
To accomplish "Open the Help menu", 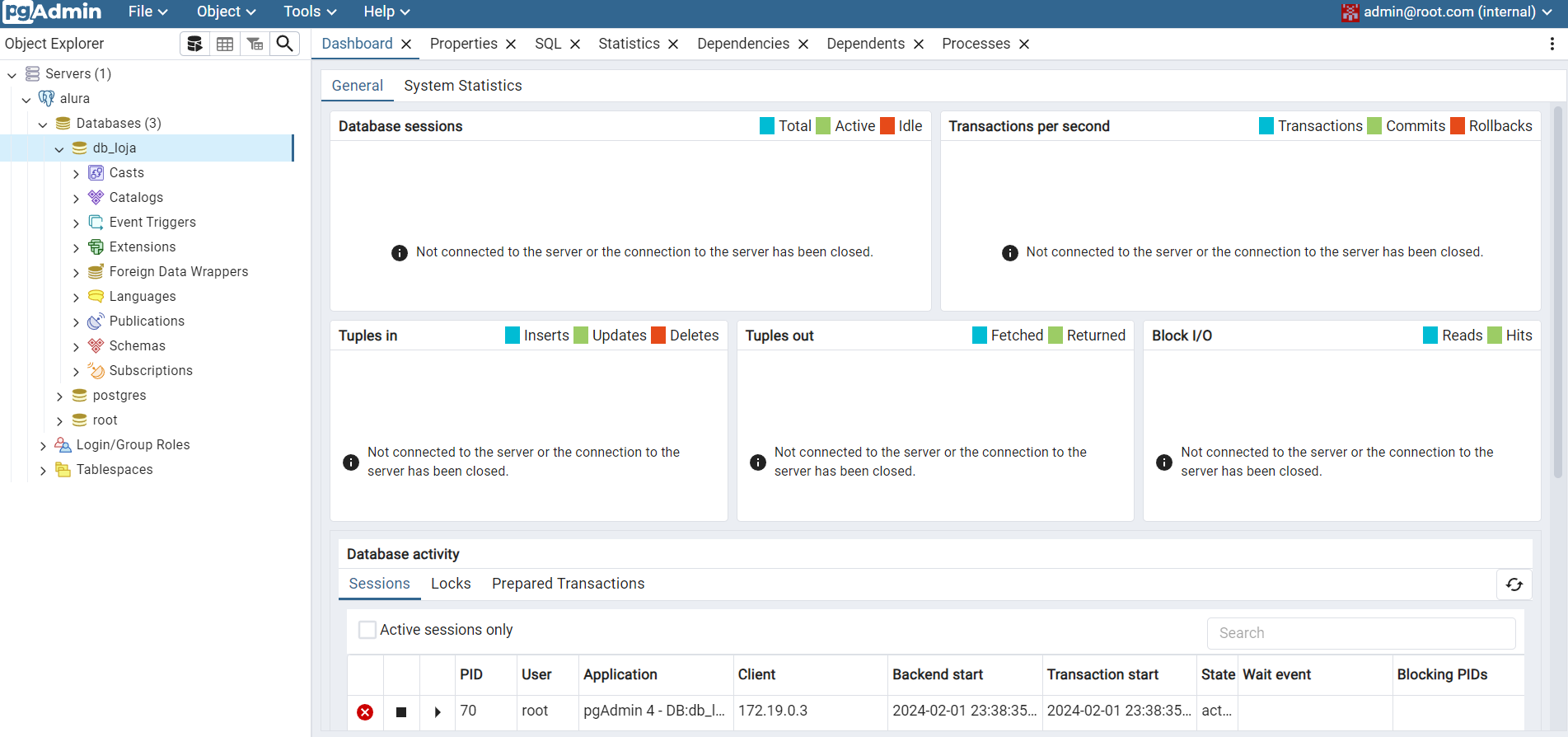I will pyautogui.click(x=386, y=12).
